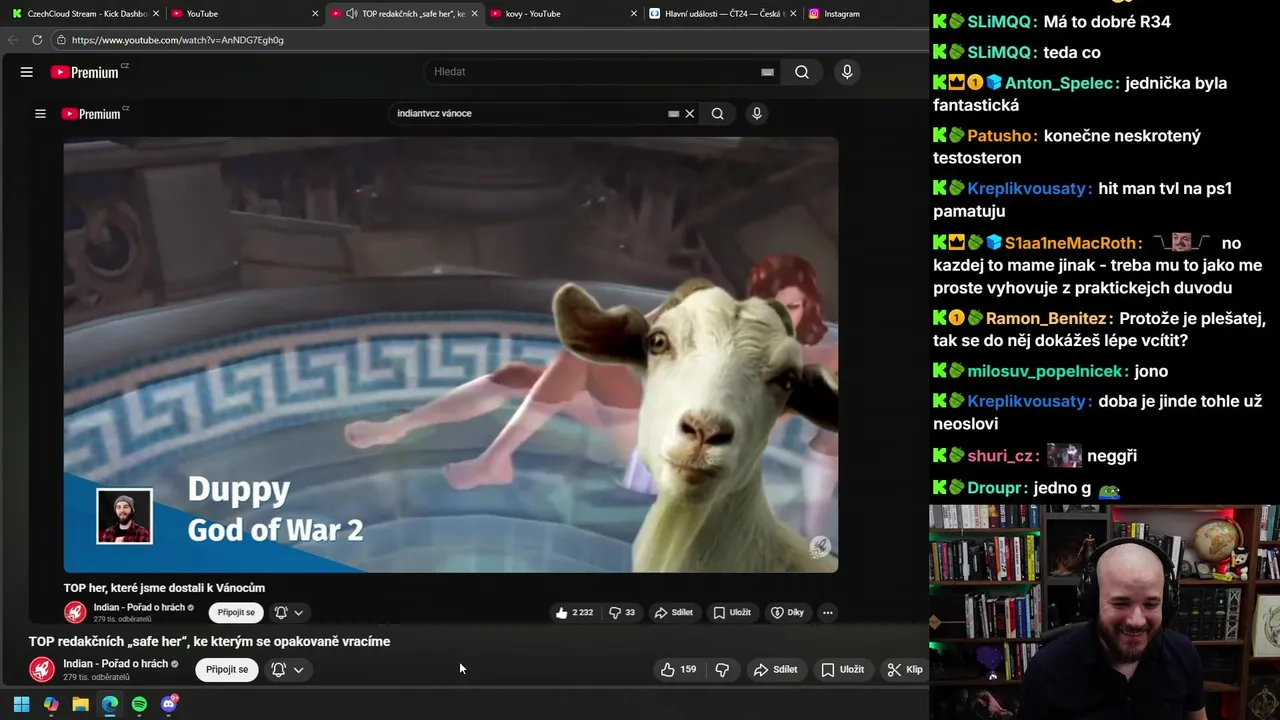This screenshot has height=720, width=1280.
Task: Share the inner video with Sdílet
Action: pyautogui.click(x=673, y=612)
